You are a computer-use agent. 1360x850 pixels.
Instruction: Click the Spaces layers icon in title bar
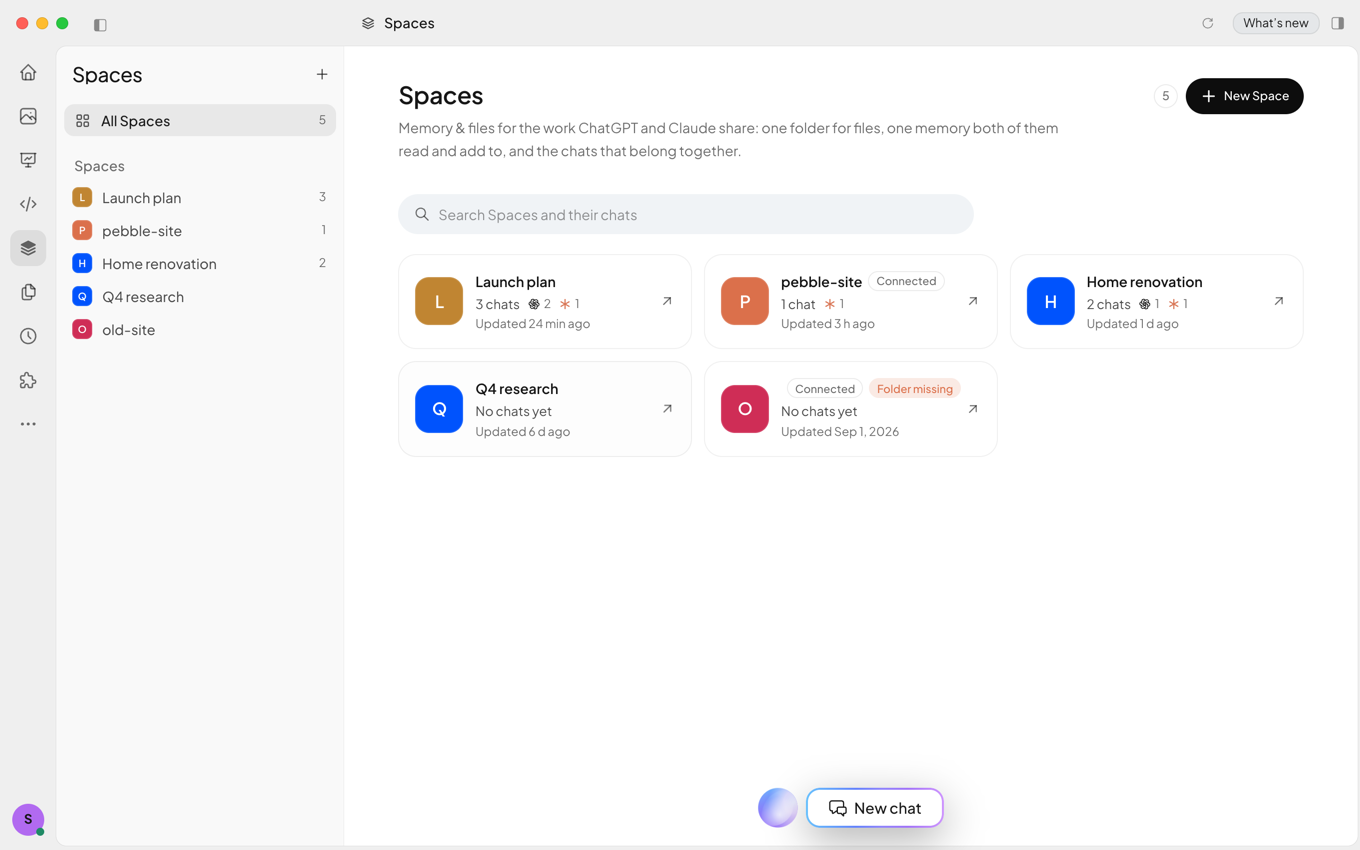pos(368,23)
